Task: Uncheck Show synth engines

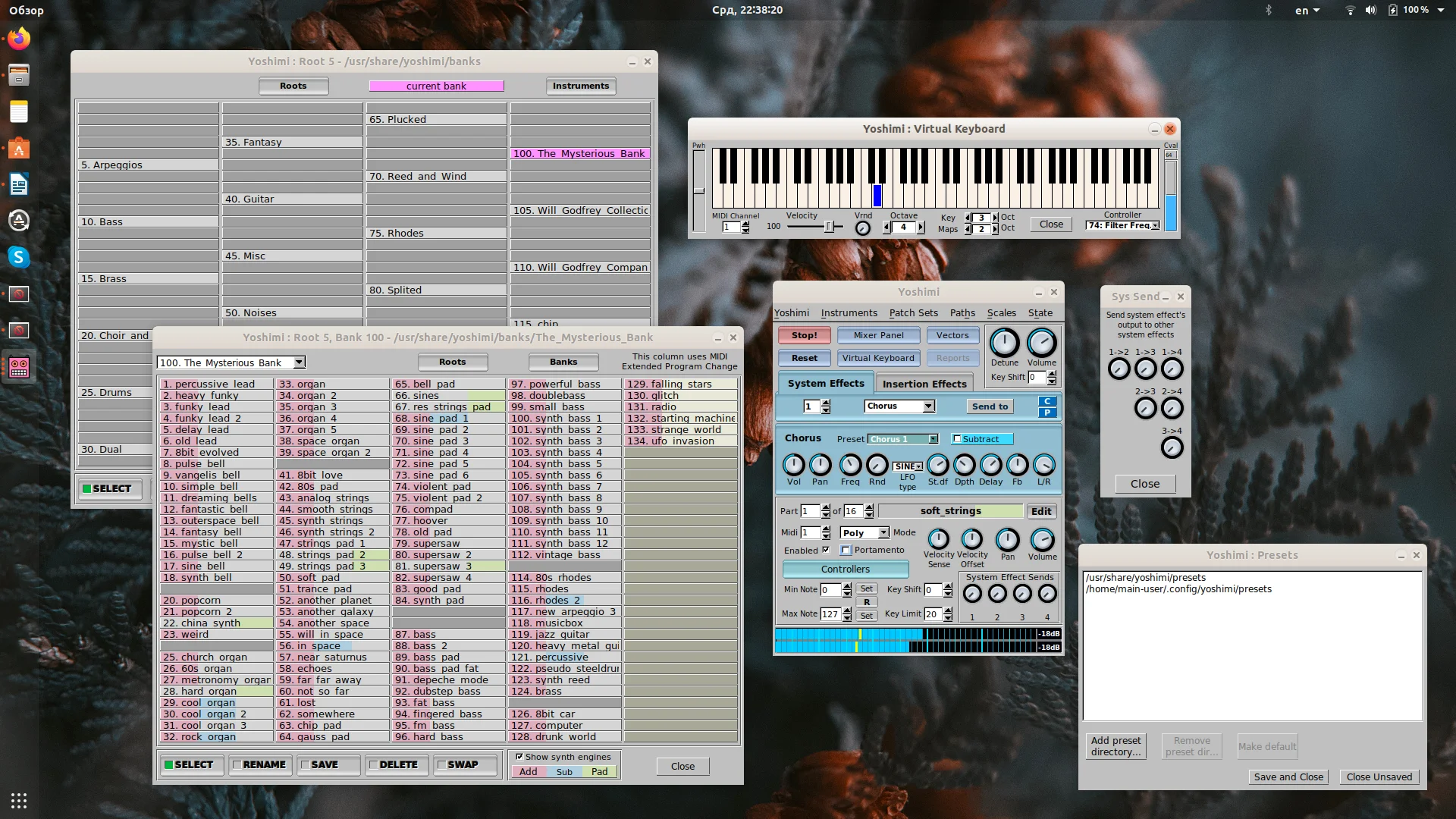Action: [519, 757]
